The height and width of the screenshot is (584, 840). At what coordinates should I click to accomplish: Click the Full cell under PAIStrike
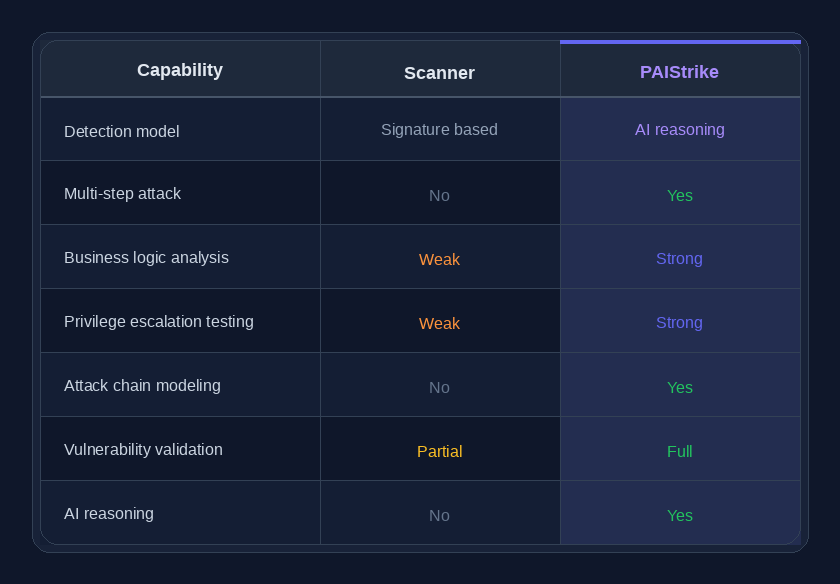679,451
